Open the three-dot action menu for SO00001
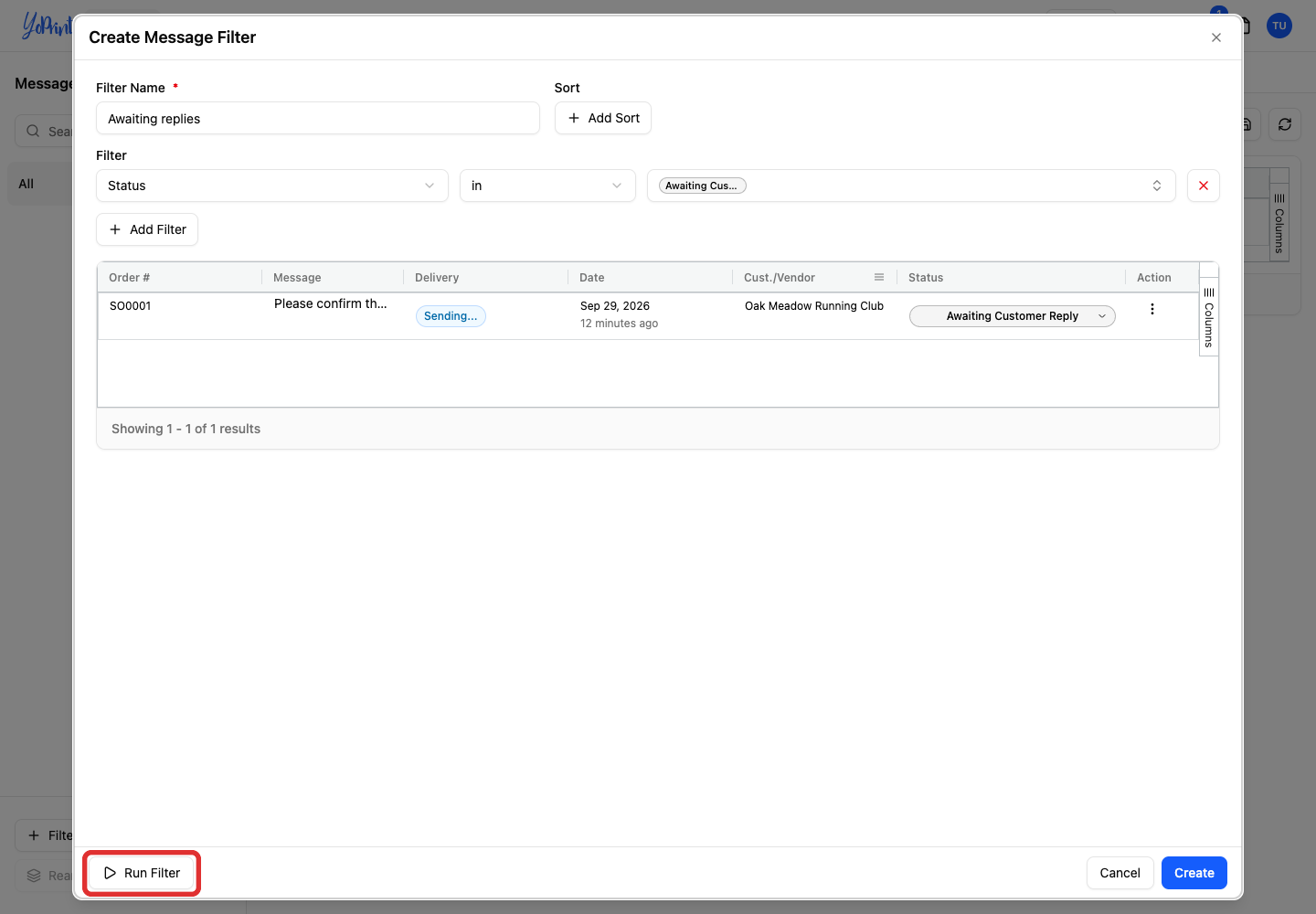Screen dimensions: 1316x914 pyautogui.click(x=1152, y=309)
